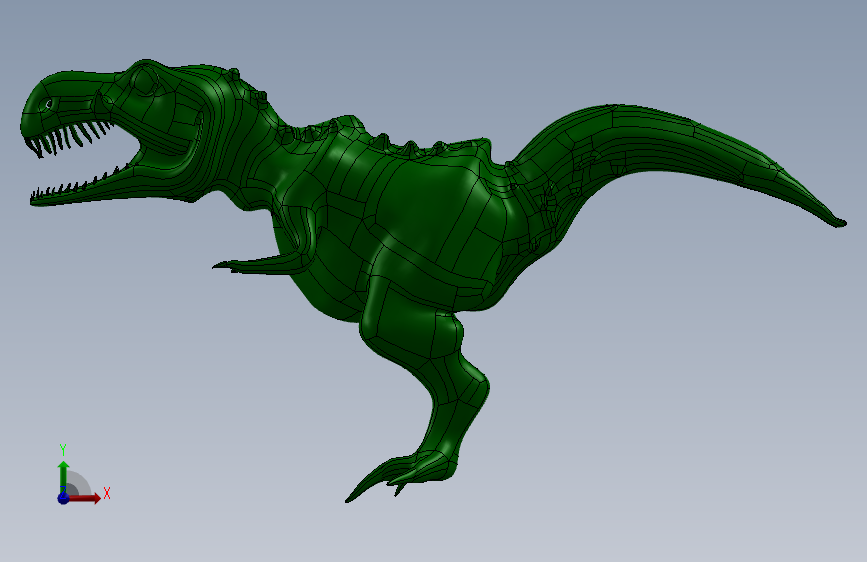Click the red X axis arrow of the triad
The width and height of the screenshot is (867, 562).
point(84,498)
